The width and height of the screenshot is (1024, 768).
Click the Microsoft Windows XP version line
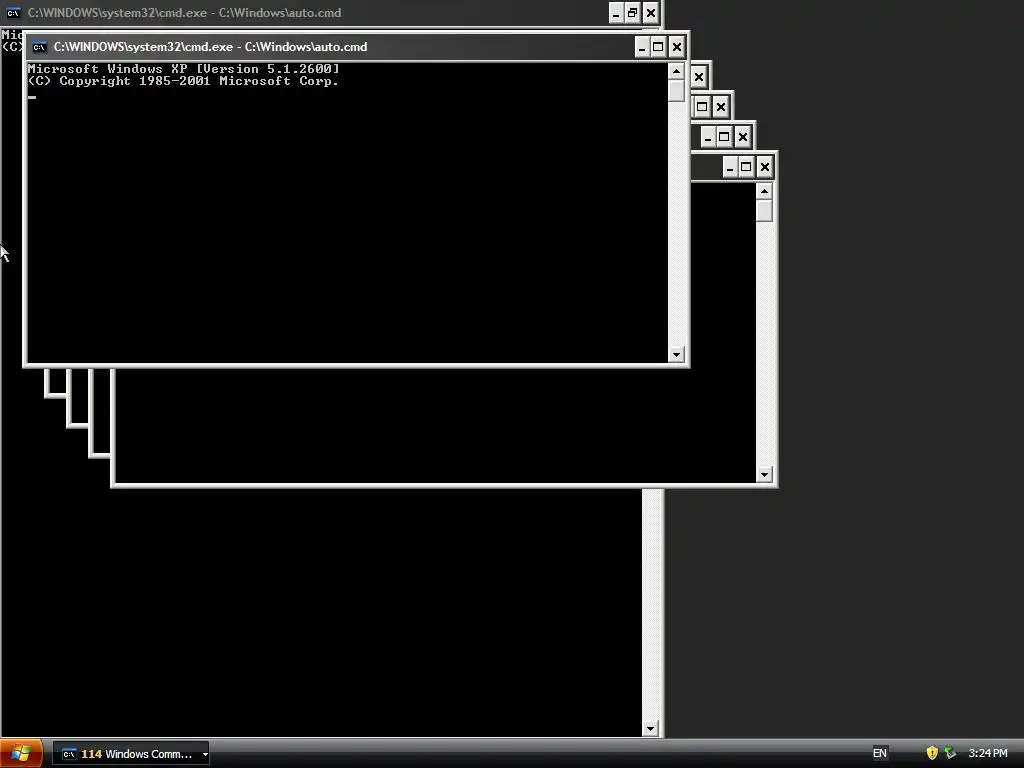184,69
